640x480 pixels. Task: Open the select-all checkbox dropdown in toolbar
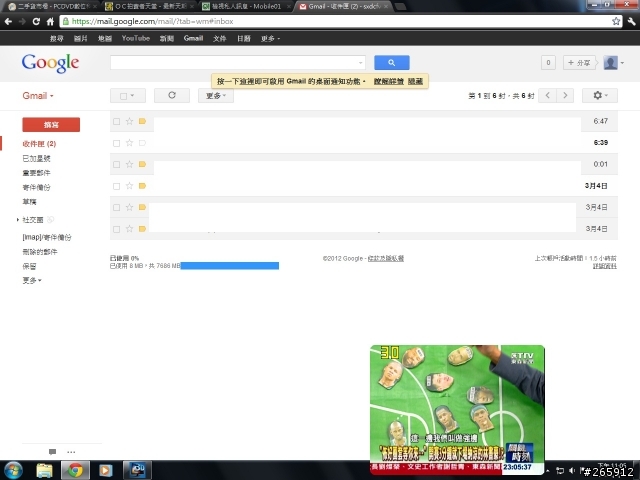point(128,96)
